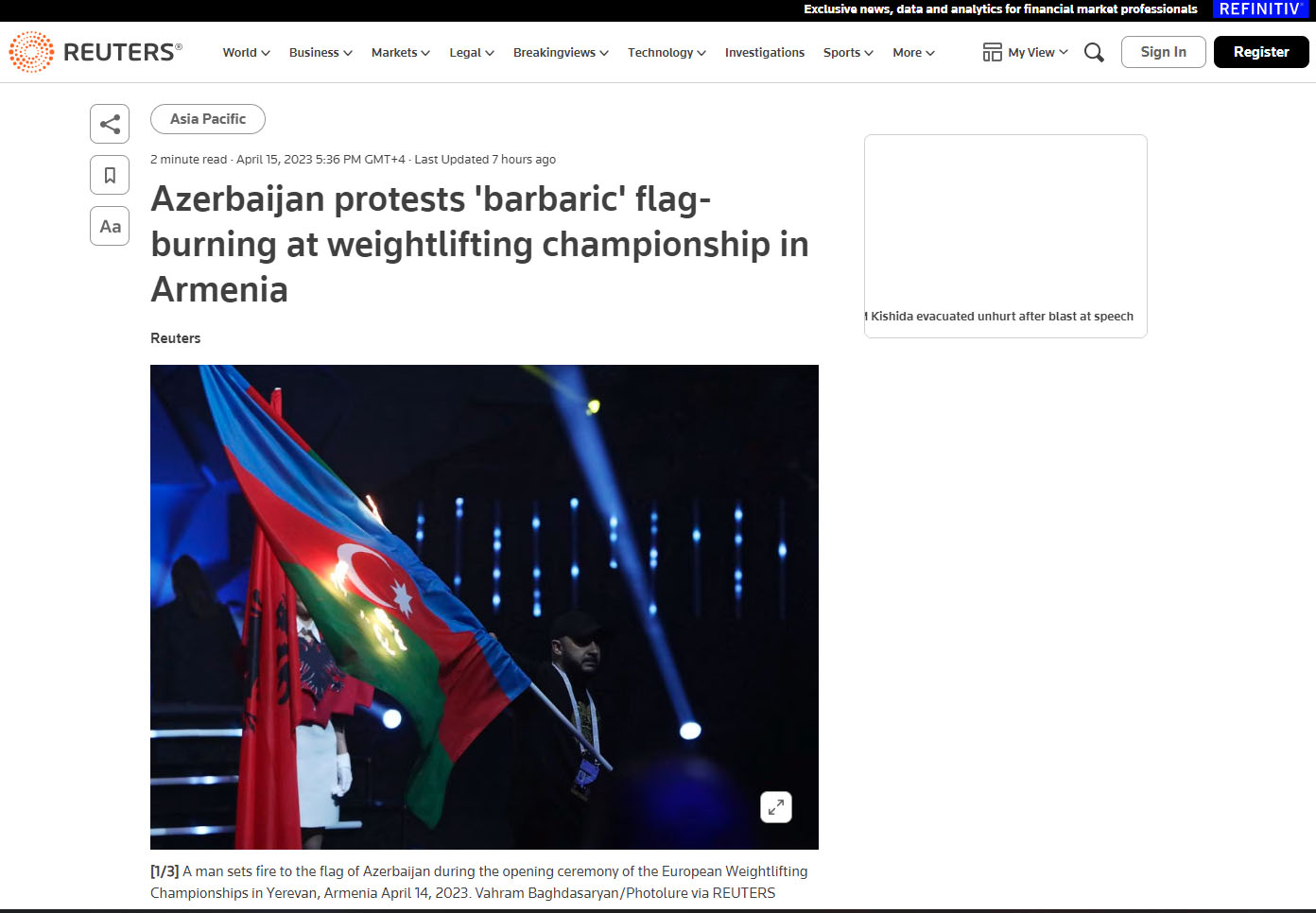Open search with the magnifying glass icon
Image resolution: width=1316 pixels, height=913 pixels.
1094,52
